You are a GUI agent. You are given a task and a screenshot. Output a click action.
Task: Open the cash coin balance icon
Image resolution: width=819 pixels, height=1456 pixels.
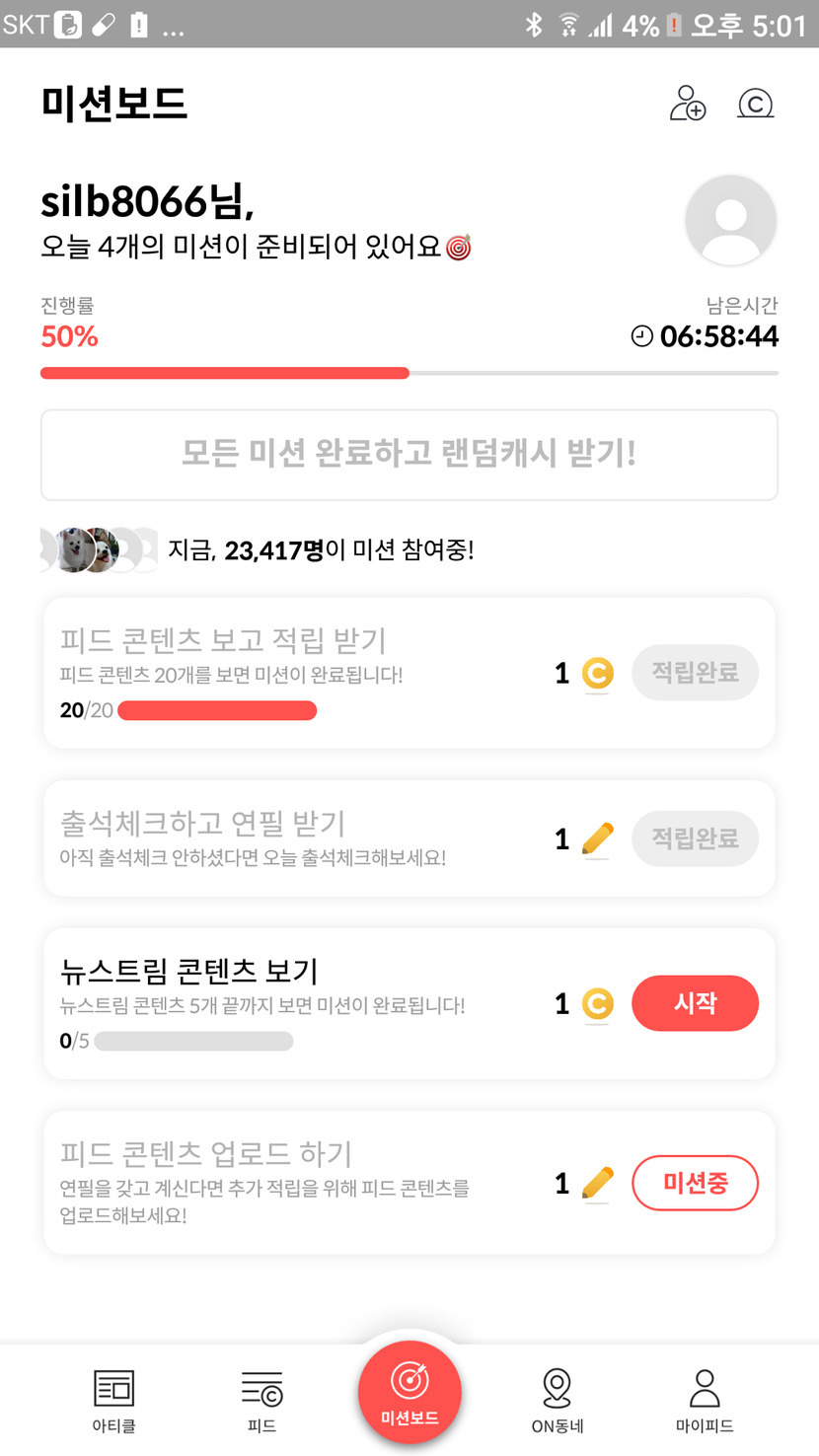coord(755,104)
